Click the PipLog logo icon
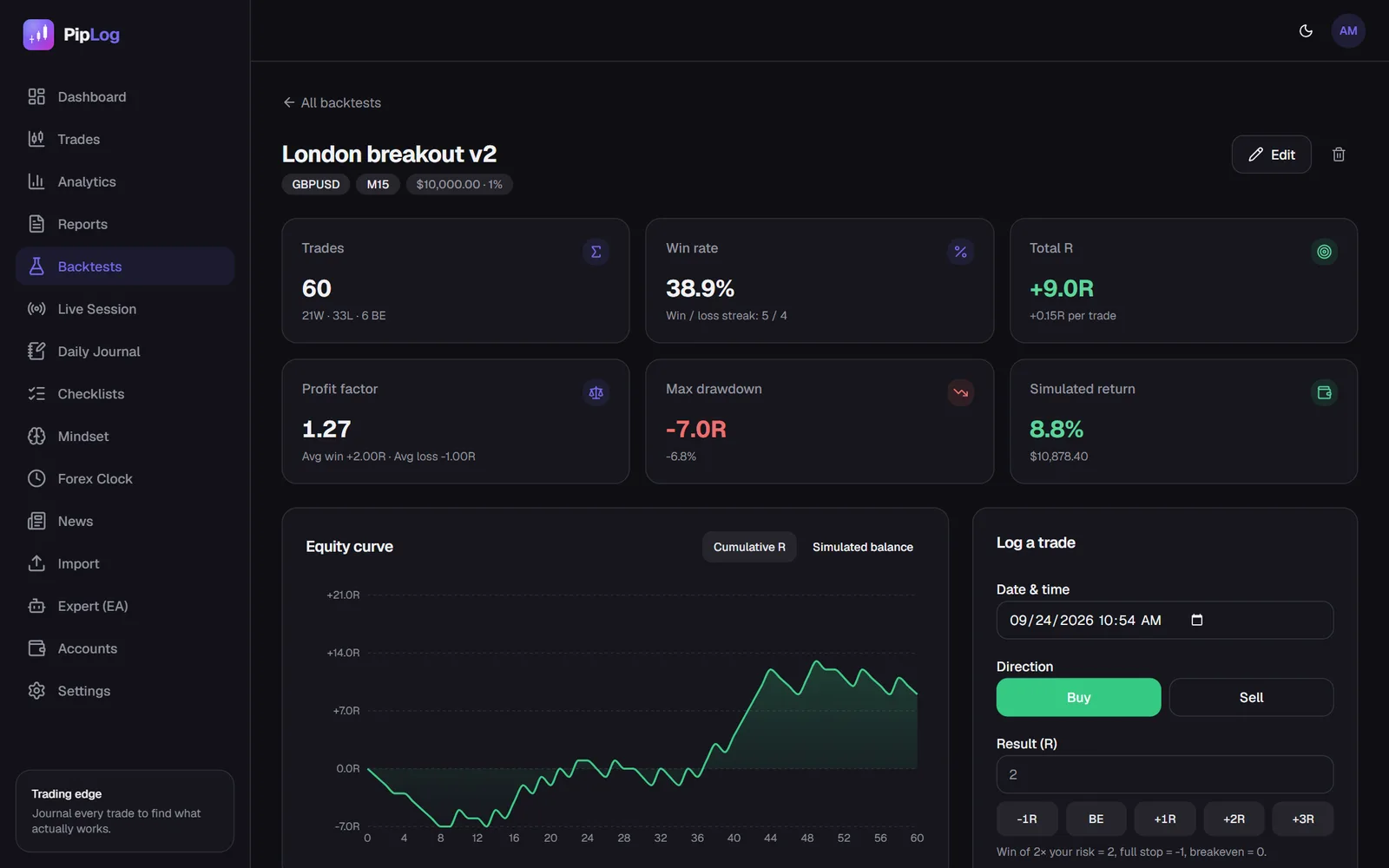The height and width of the screenshot is (868, 1389). pyautogui.click(x=38, y=35)
